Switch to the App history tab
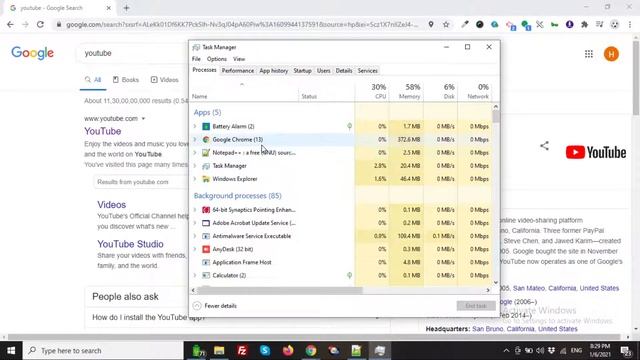Image resolution: width=640 pixels, height=360 pixels. [x=273, y=71]
